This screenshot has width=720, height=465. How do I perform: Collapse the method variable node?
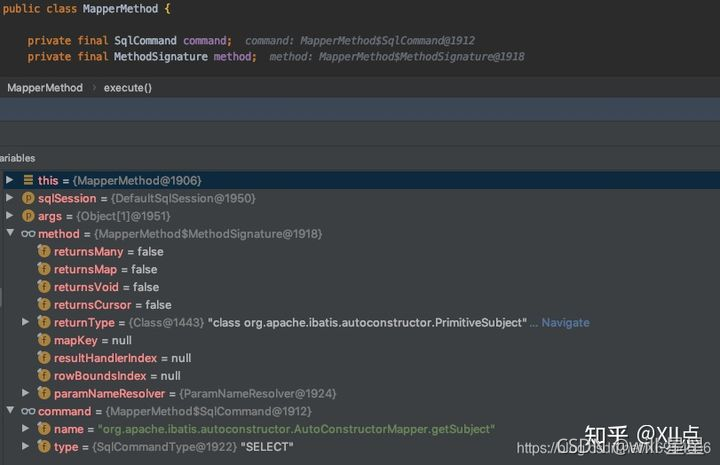(x=10, y=233)
